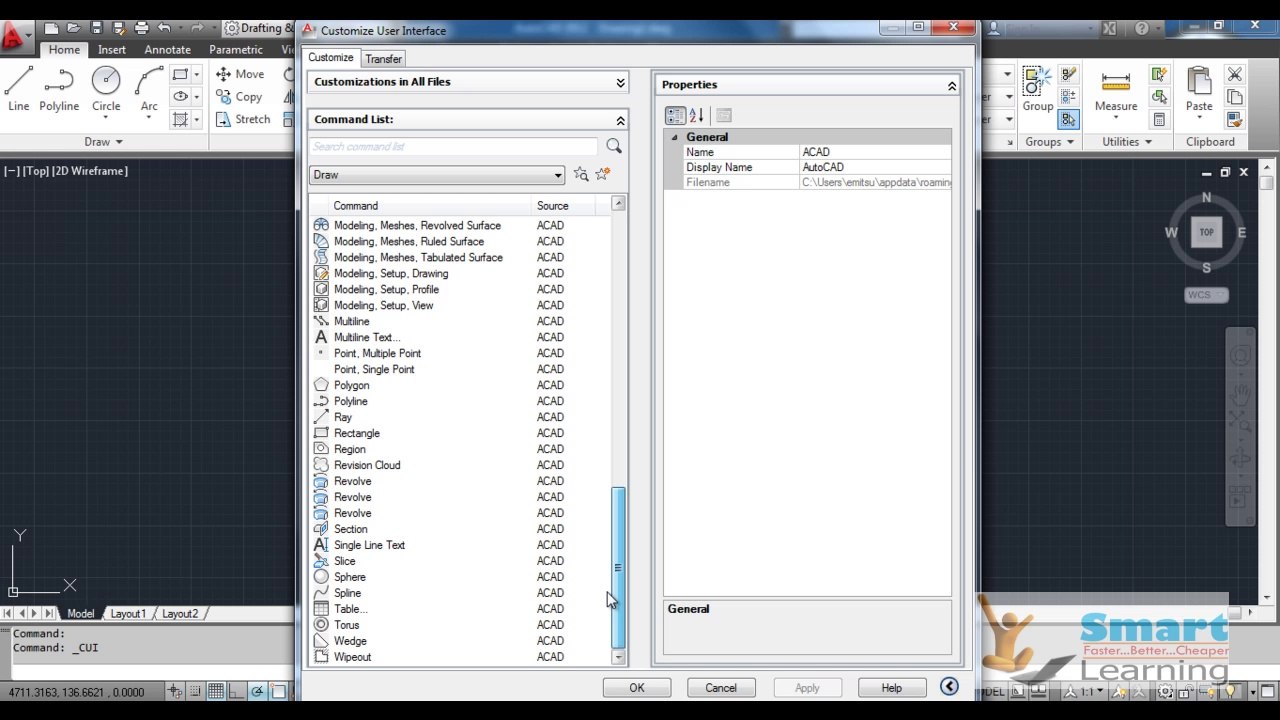Click the Undo arrow in quick access
Screen dimensions: 1280x720
tap(164, 29)
